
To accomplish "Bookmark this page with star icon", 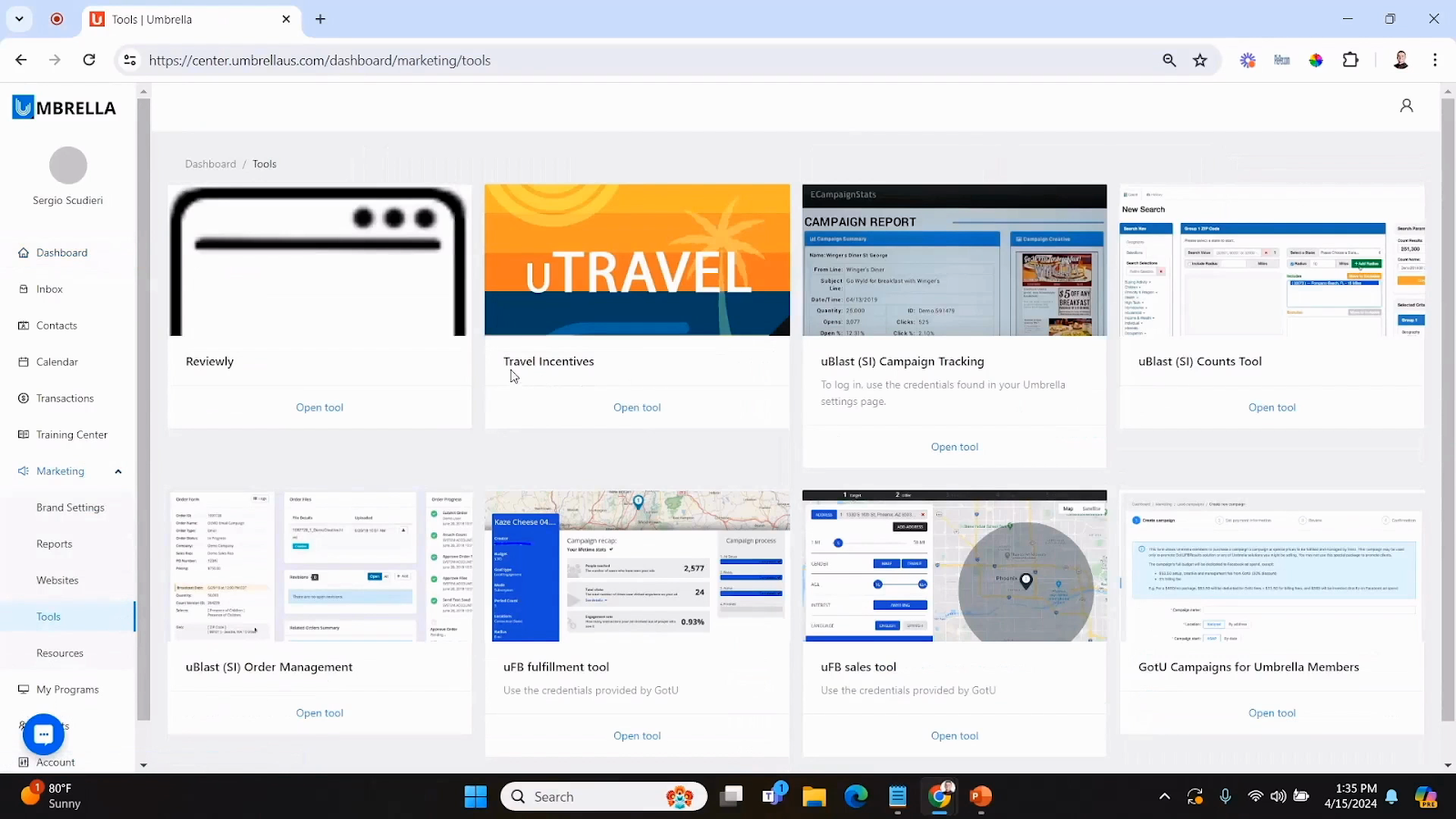I will [1200, 60].
